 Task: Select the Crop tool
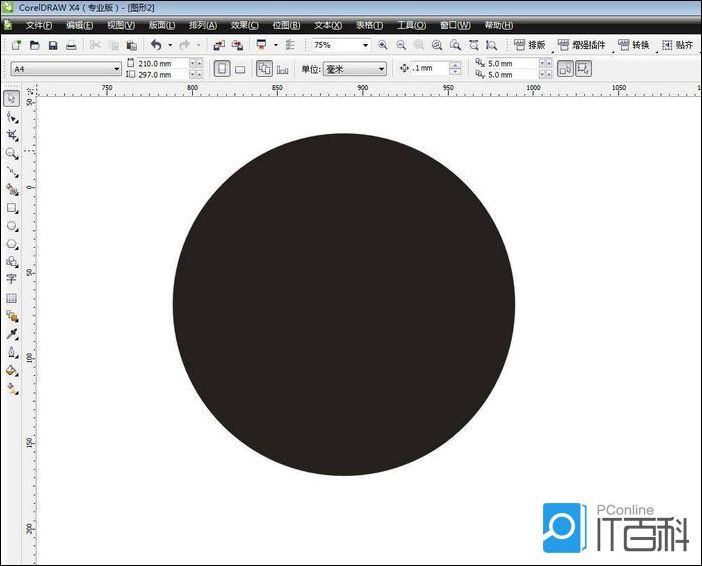tap(12, 135)
